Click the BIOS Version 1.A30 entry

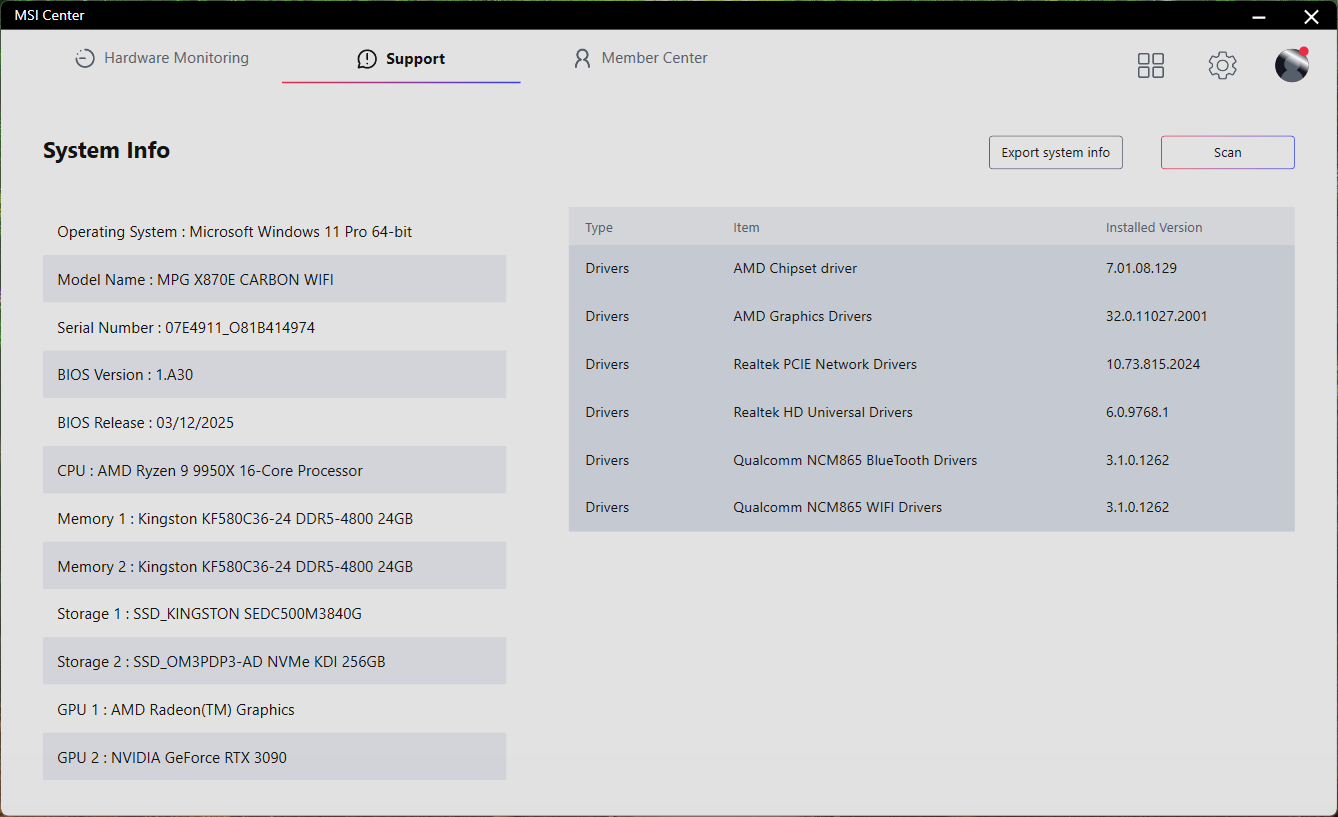(274, 375)
